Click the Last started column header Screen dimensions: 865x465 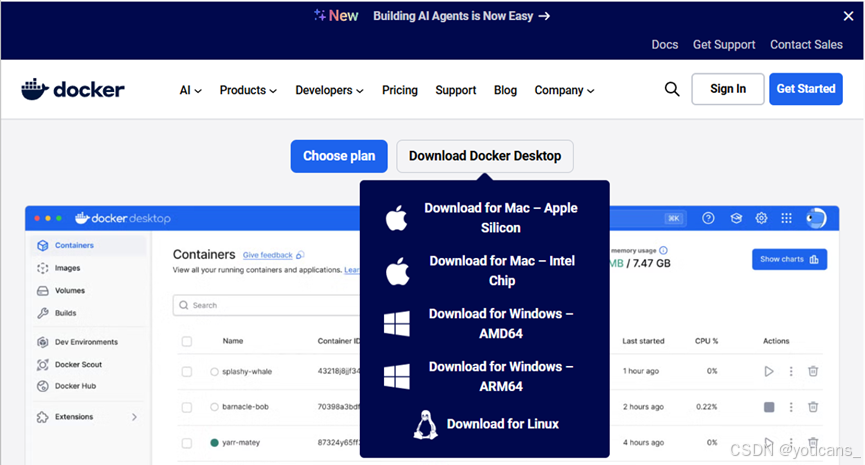(x=643, y=341)
